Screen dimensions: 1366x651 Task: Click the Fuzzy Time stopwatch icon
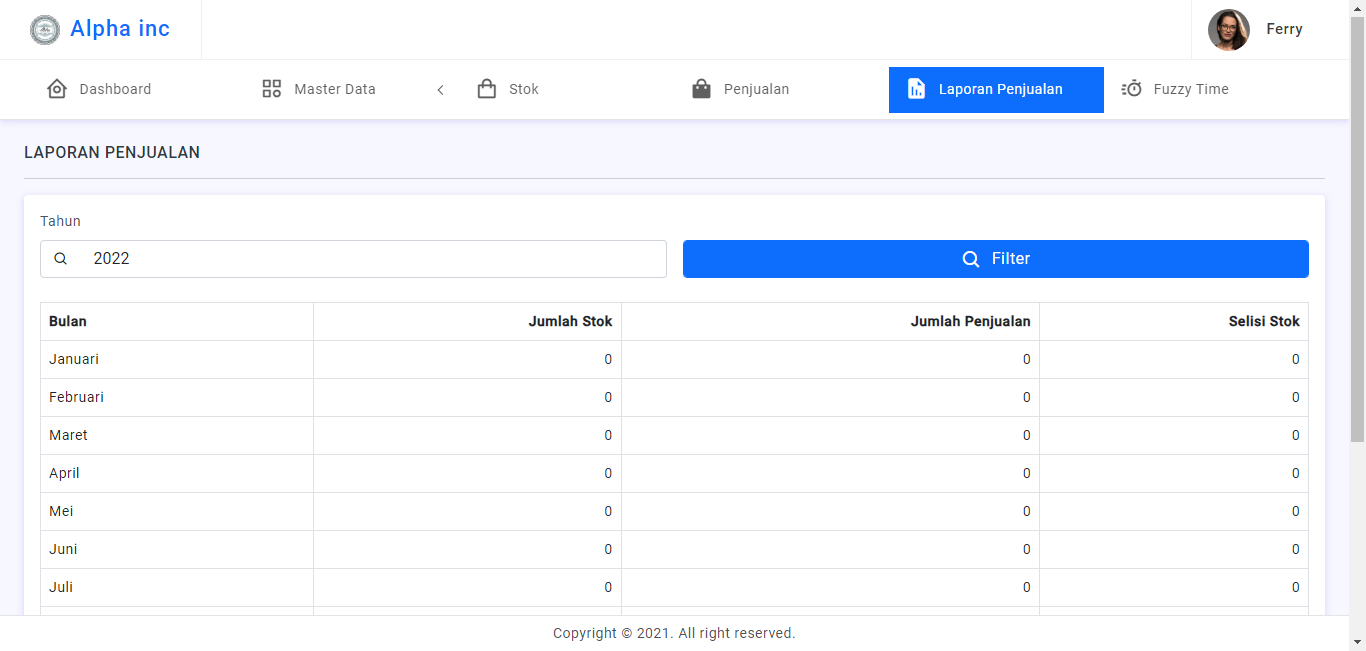tap(1132, 89)
